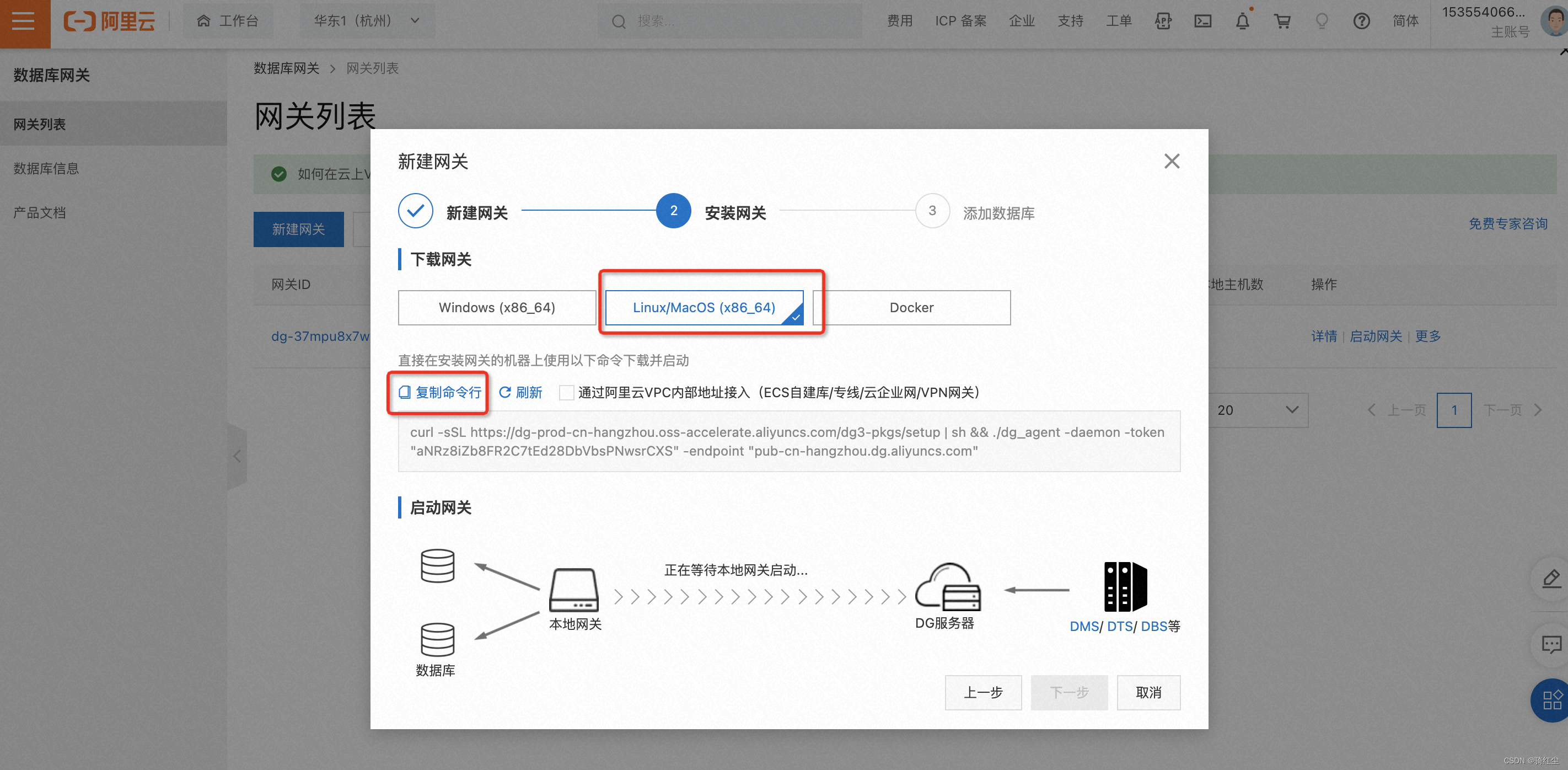
Task: Open the account avatar menu
Action: (x=1554, y=22)
